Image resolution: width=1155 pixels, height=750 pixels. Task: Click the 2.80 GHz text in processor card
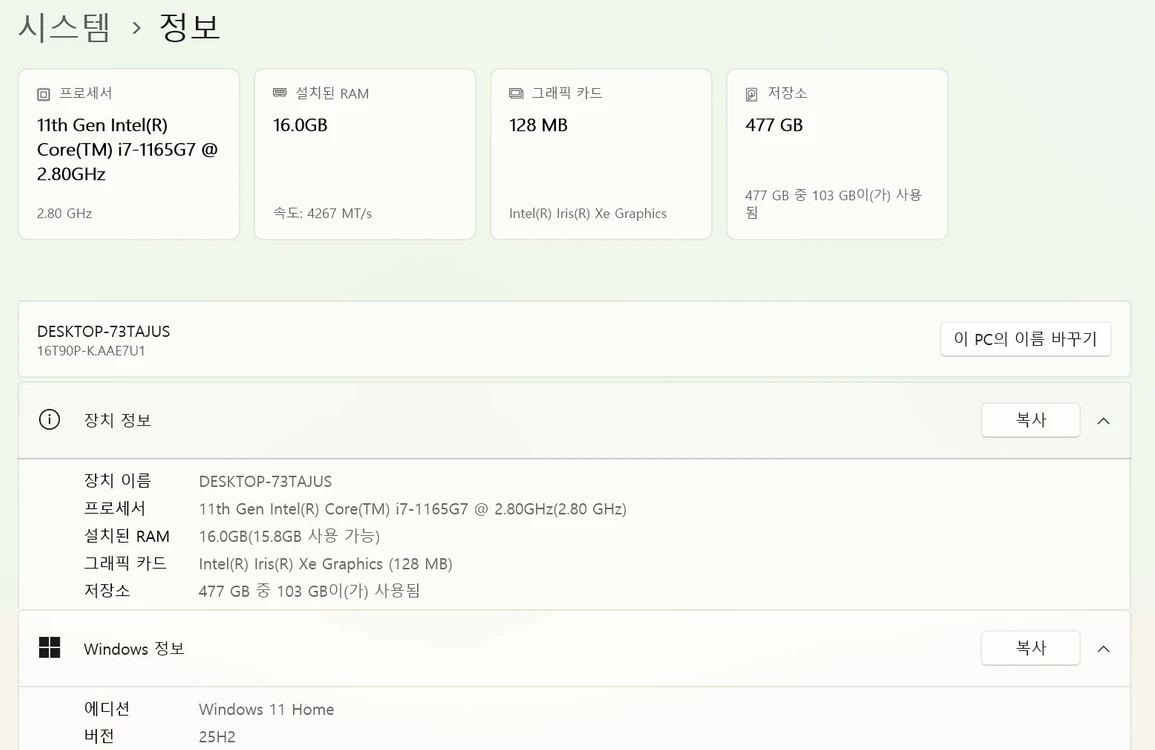64,214
